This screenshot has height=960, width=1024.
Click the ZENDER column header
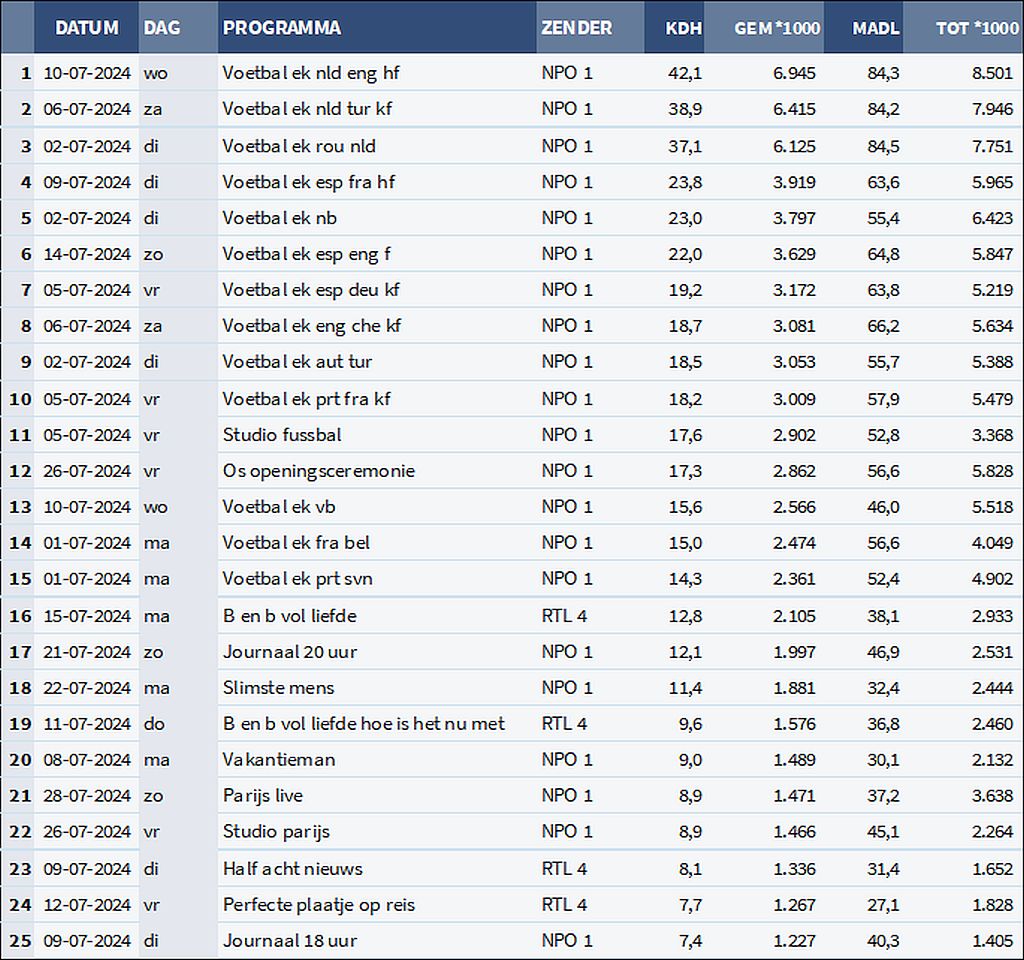(x=590, y=27)
